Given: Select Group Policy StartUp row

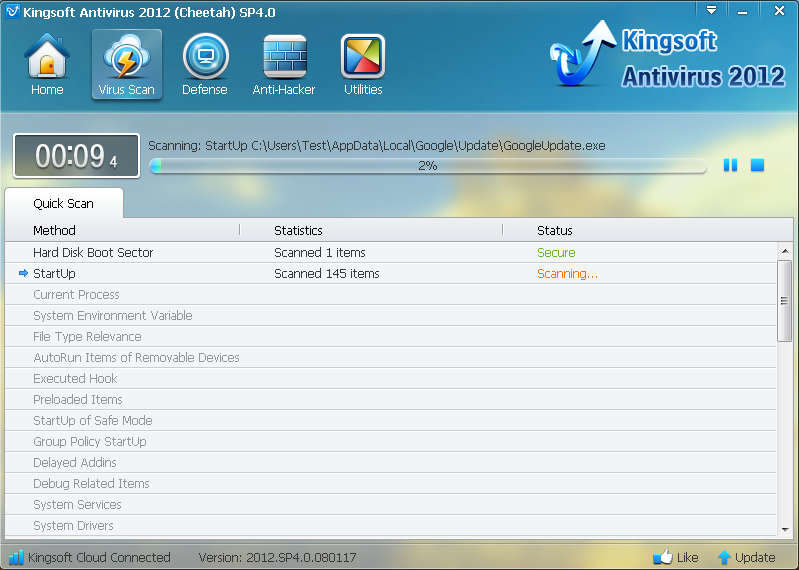Looking at the screenshot, I should [391, 441].
